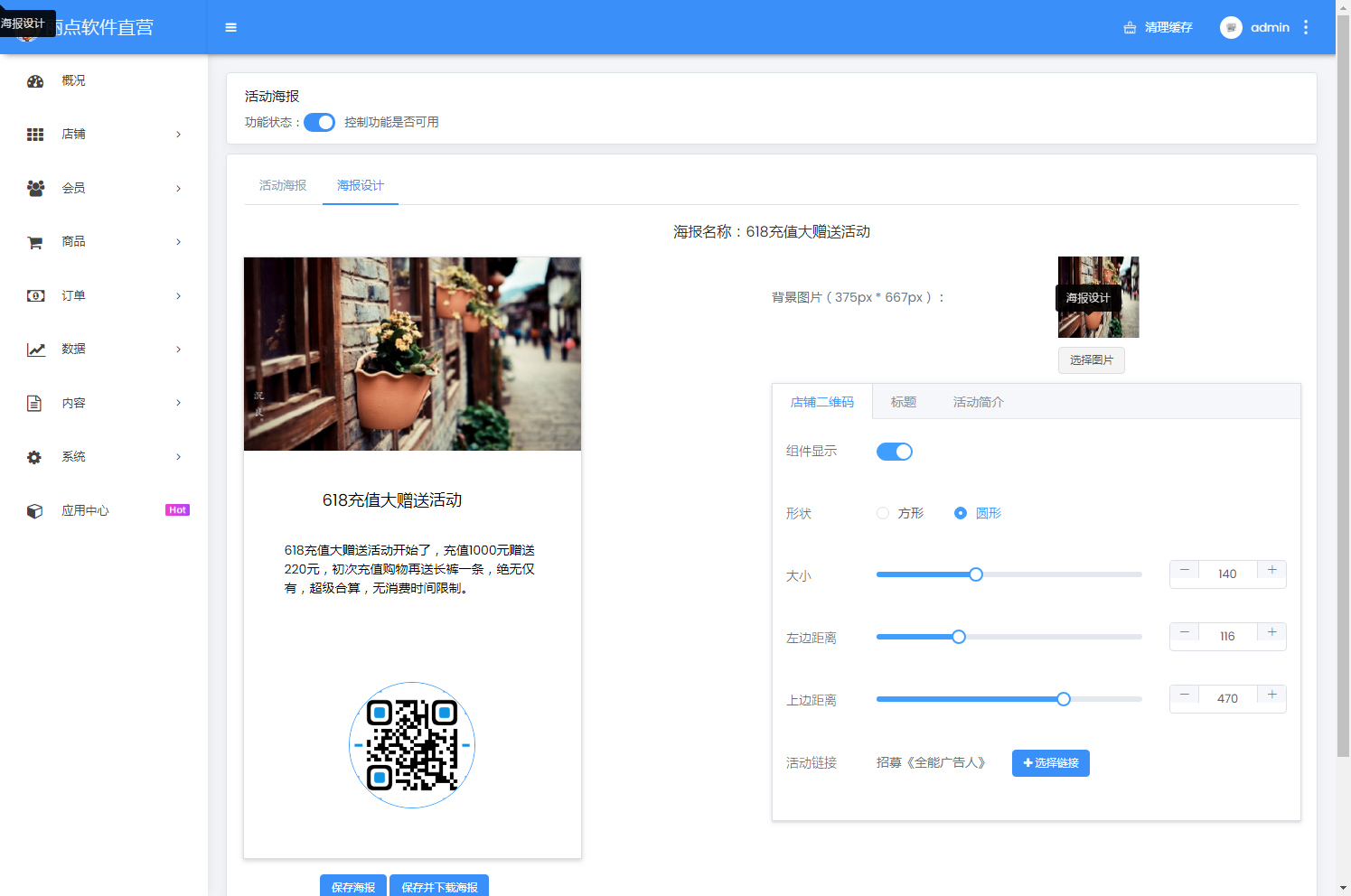Expand the 系统 sidebar menu chevron
1351x896 pixels.
tap(178, 457)
